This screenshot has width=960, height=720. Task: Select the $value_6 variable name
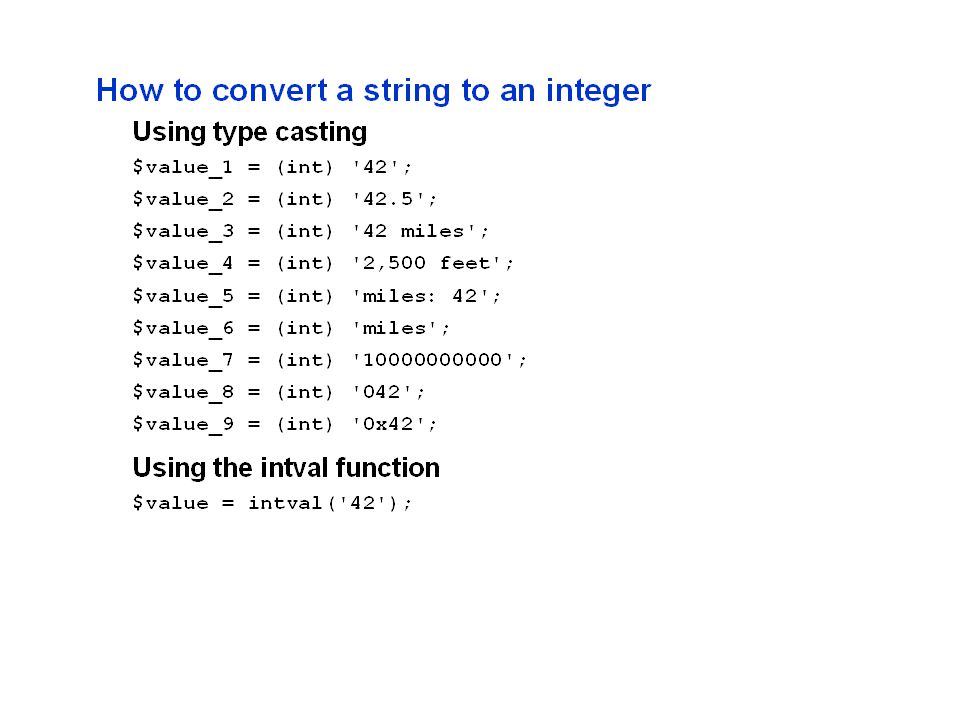(183, 329)
